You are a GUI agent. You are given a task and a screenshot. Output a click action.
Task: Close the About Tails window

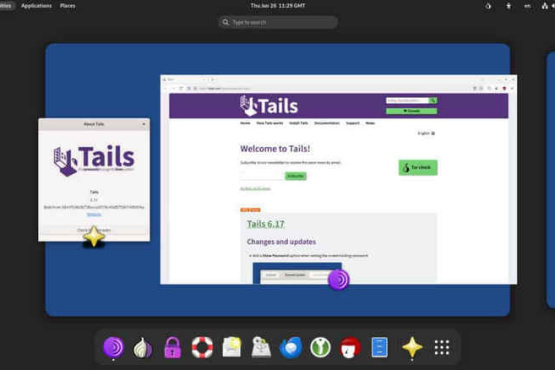[x=144, y=124]
